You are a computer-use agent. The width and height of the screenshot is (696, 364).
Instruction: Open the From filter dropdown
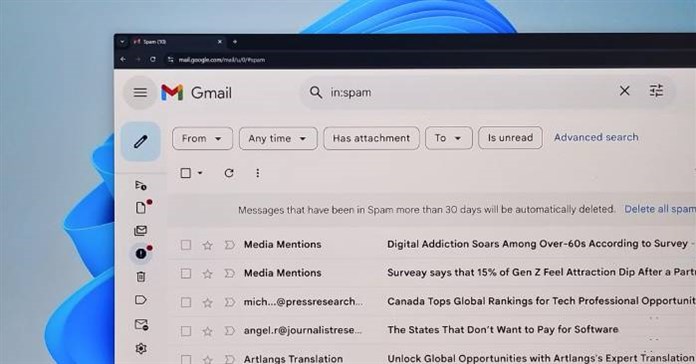[x=202, y=138]
